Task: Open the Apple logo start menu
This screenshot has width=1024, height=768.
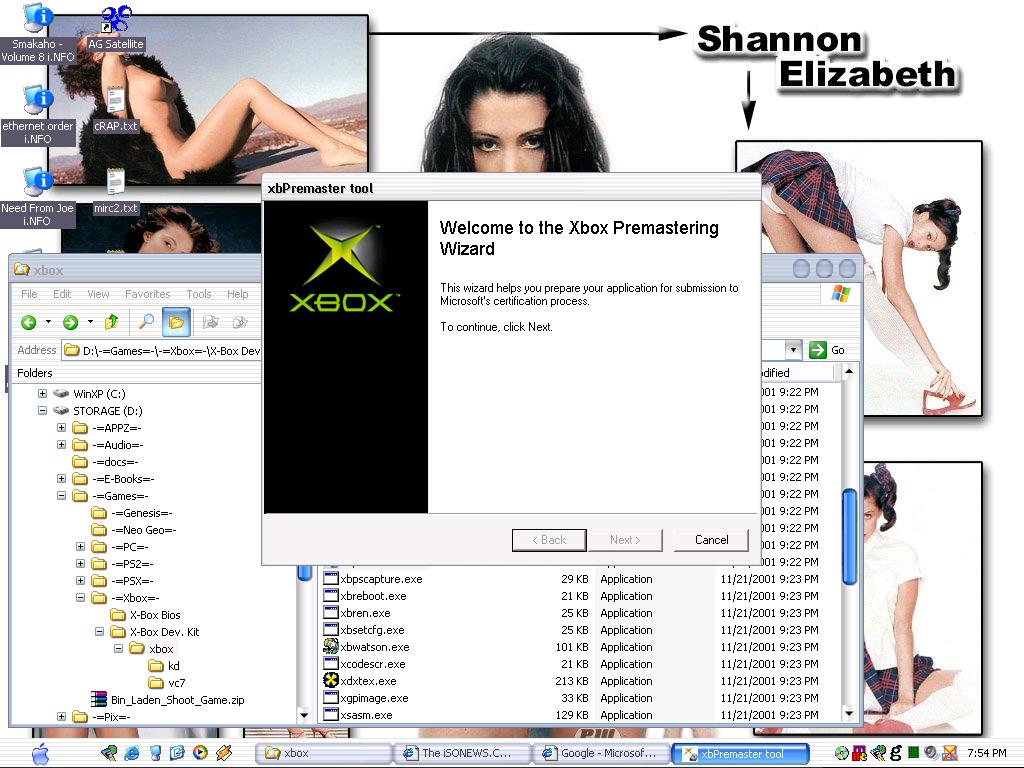Action: point(40,753)
